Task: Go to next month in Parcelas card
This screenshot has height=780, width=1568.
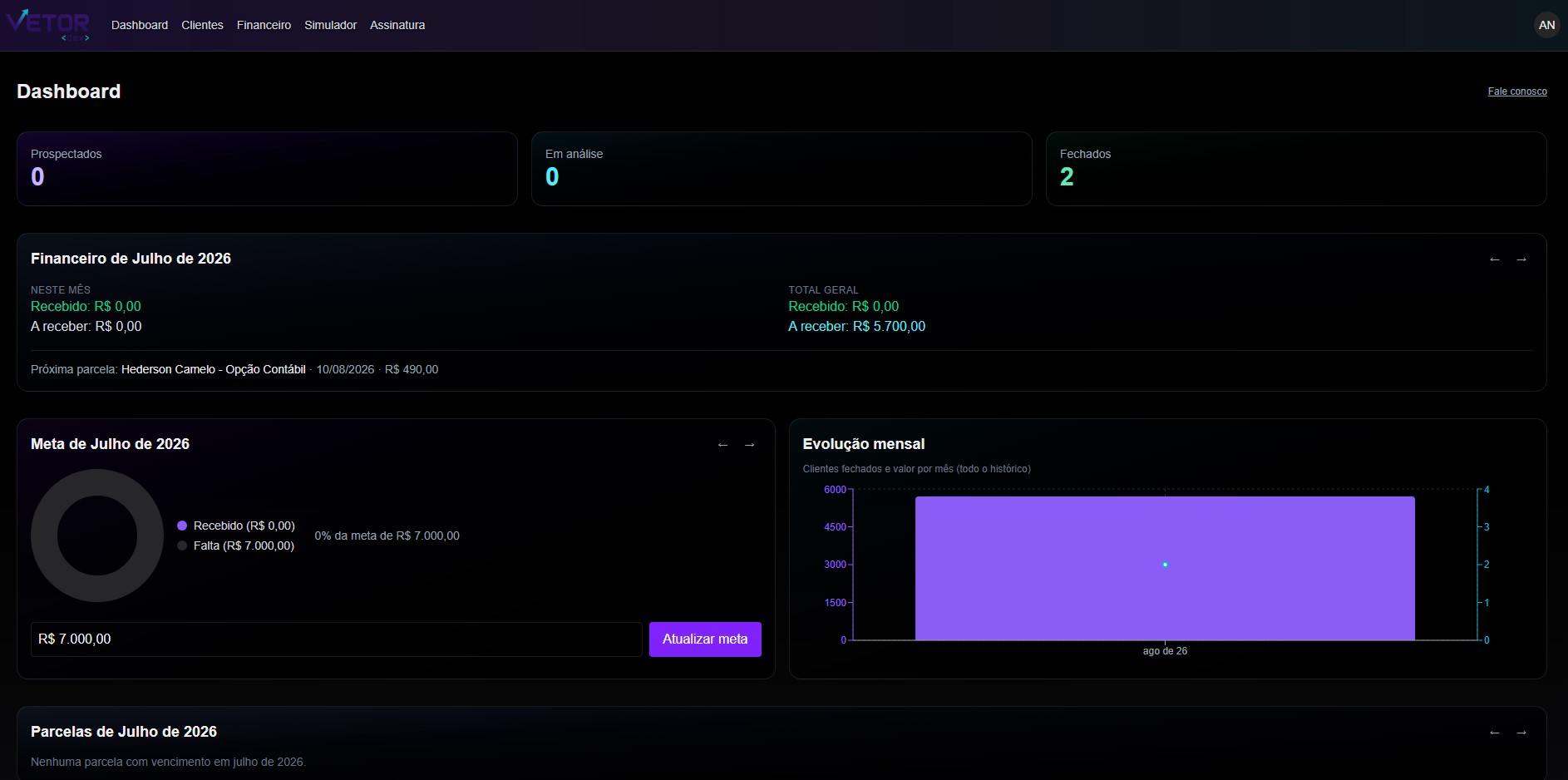Action: [1521, 733]
